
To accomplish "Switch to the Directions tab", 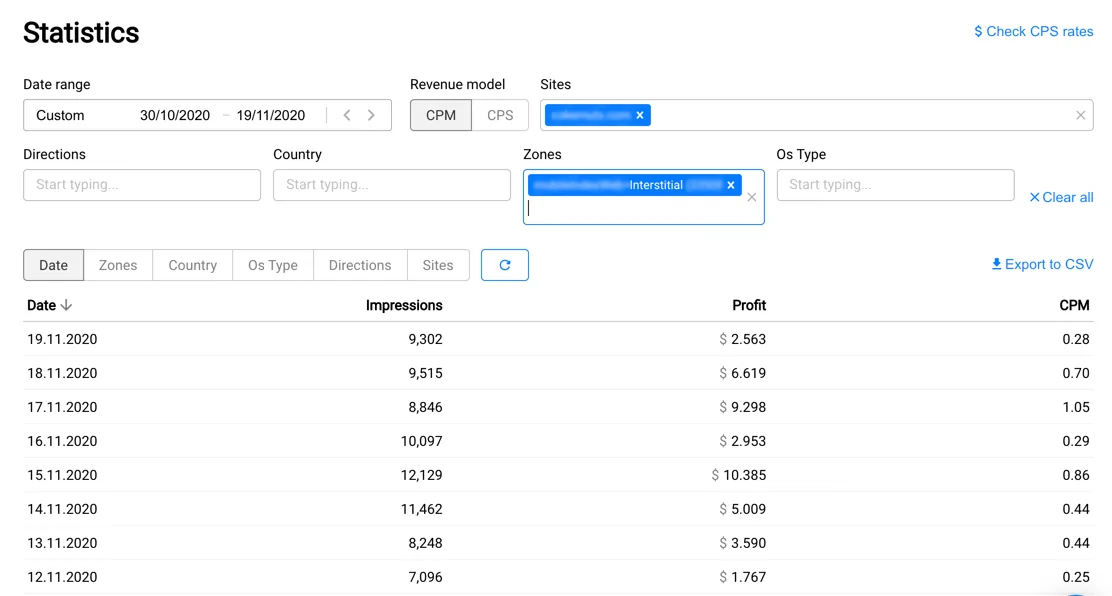I will (x=360, y=265).
